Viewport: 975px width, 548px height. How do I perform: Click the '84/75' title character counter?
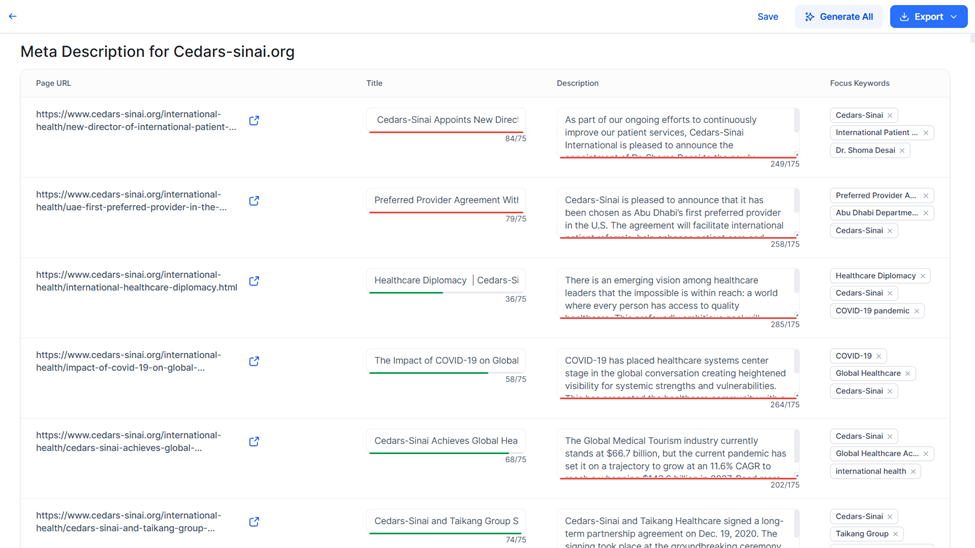tap(515, 139)
